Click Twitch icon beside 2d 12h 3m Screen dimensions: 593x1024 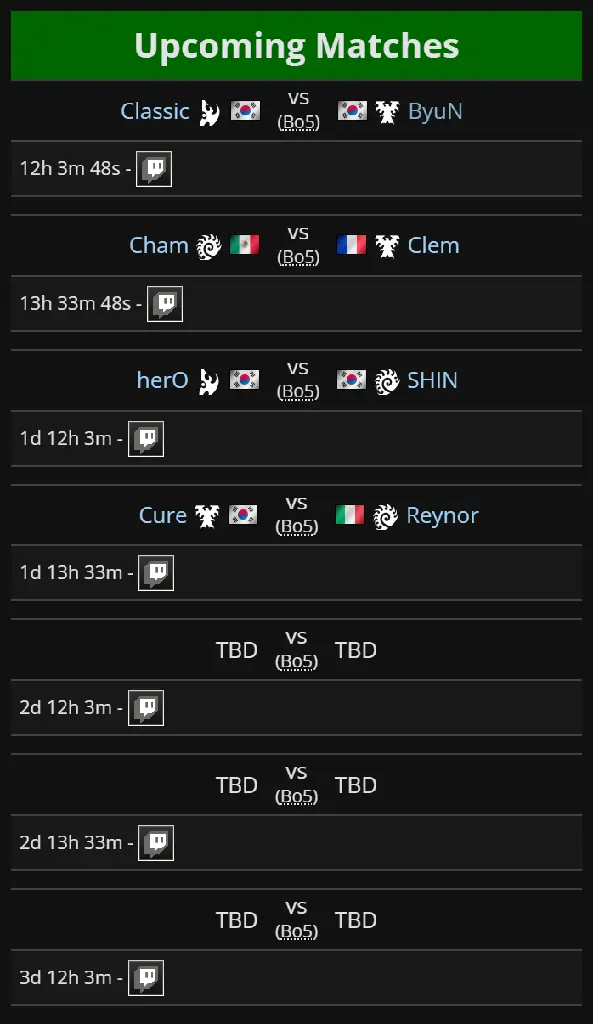click(146, 708)
